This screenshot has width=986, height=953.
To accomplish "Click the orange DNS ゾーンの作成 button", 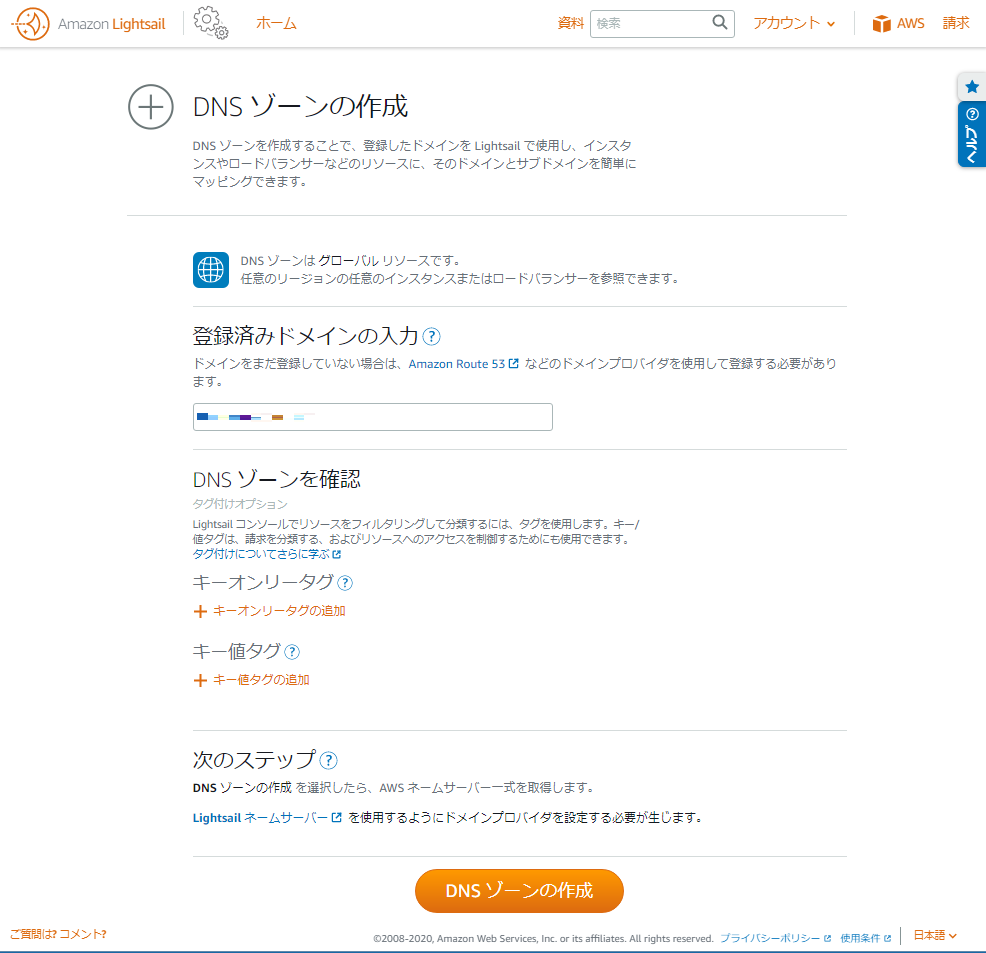I will pyautogui.click(x=519, y=891).
